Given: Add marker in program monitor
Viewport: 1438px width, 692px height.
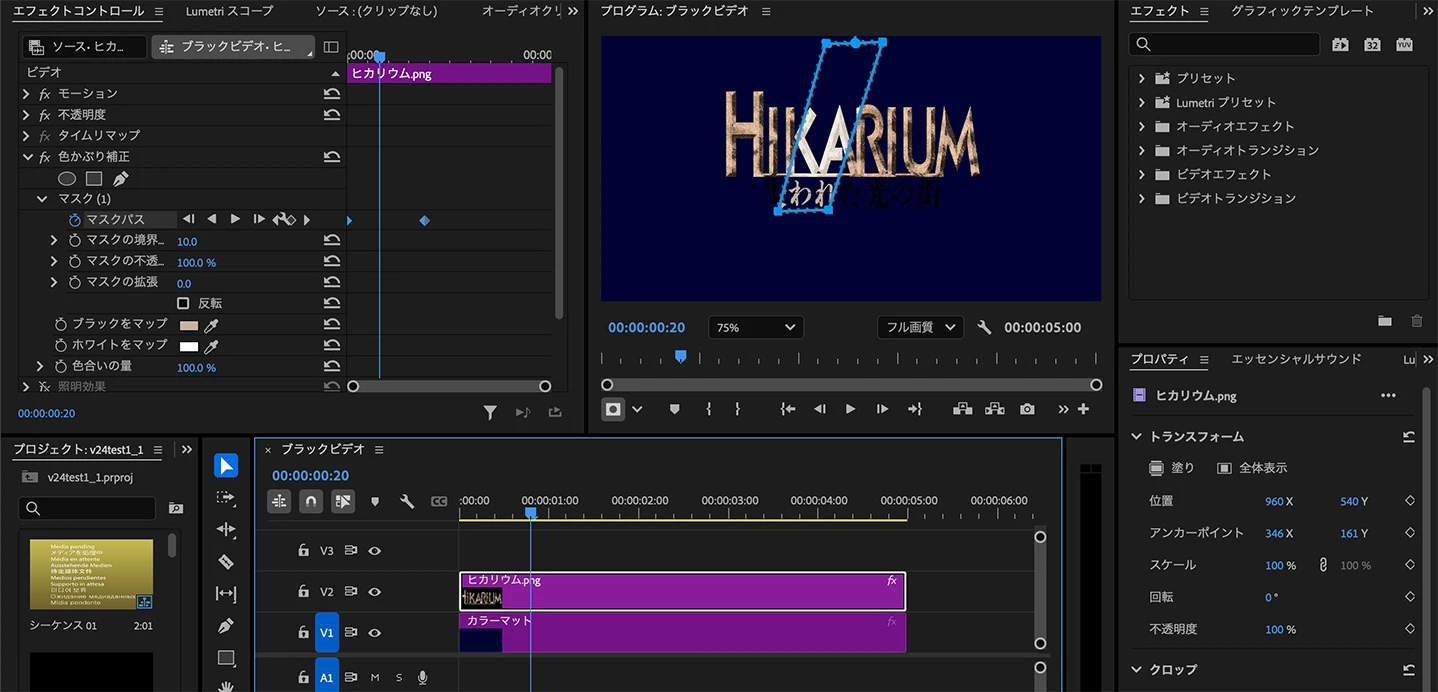Looking at the screenshot, I should pyautogui.click(x=674, y=409).
